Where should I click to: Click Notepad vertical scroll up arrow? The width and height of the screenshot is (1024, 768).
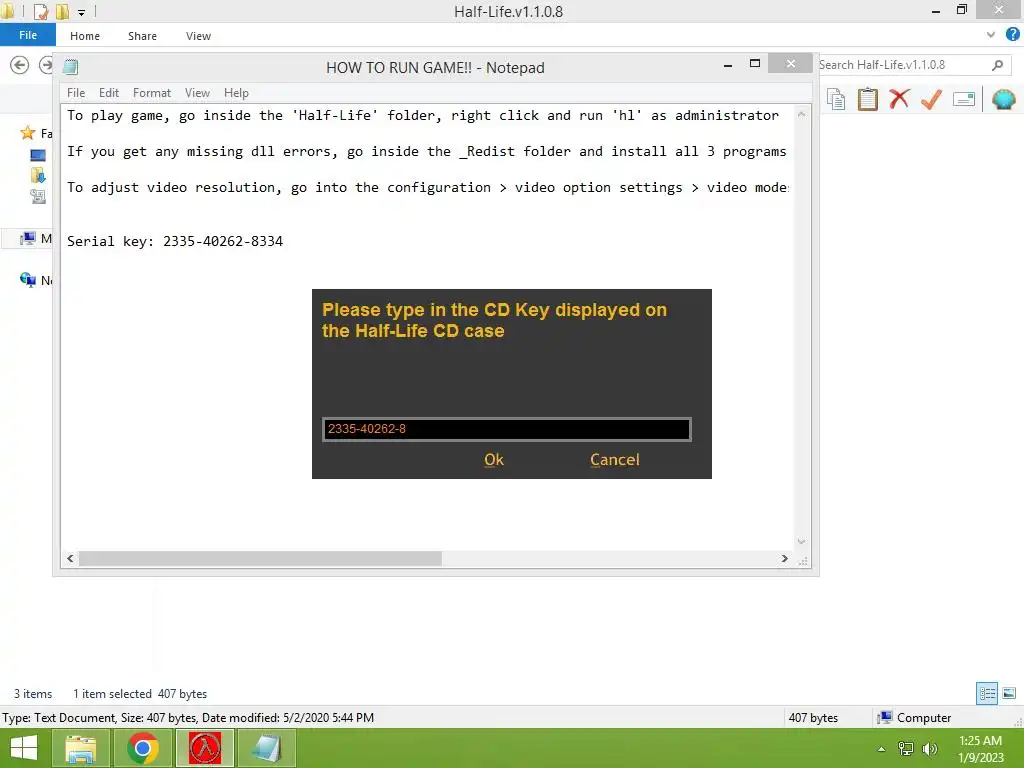click(801, 114)
